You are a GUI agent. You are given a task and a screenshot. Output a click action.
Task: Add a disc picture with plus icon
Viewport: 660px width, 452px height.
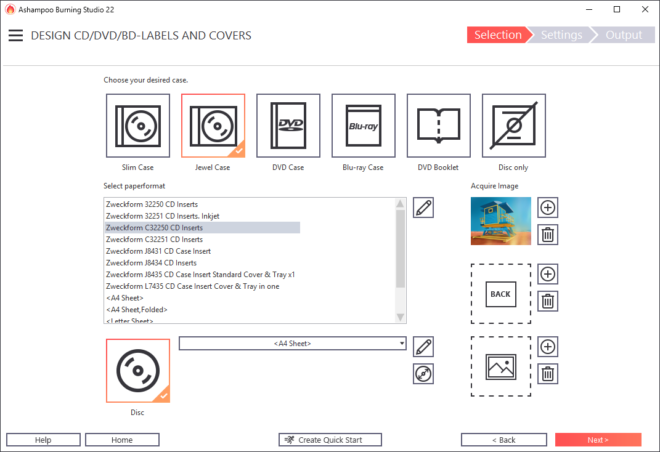[x=548, y=347]
